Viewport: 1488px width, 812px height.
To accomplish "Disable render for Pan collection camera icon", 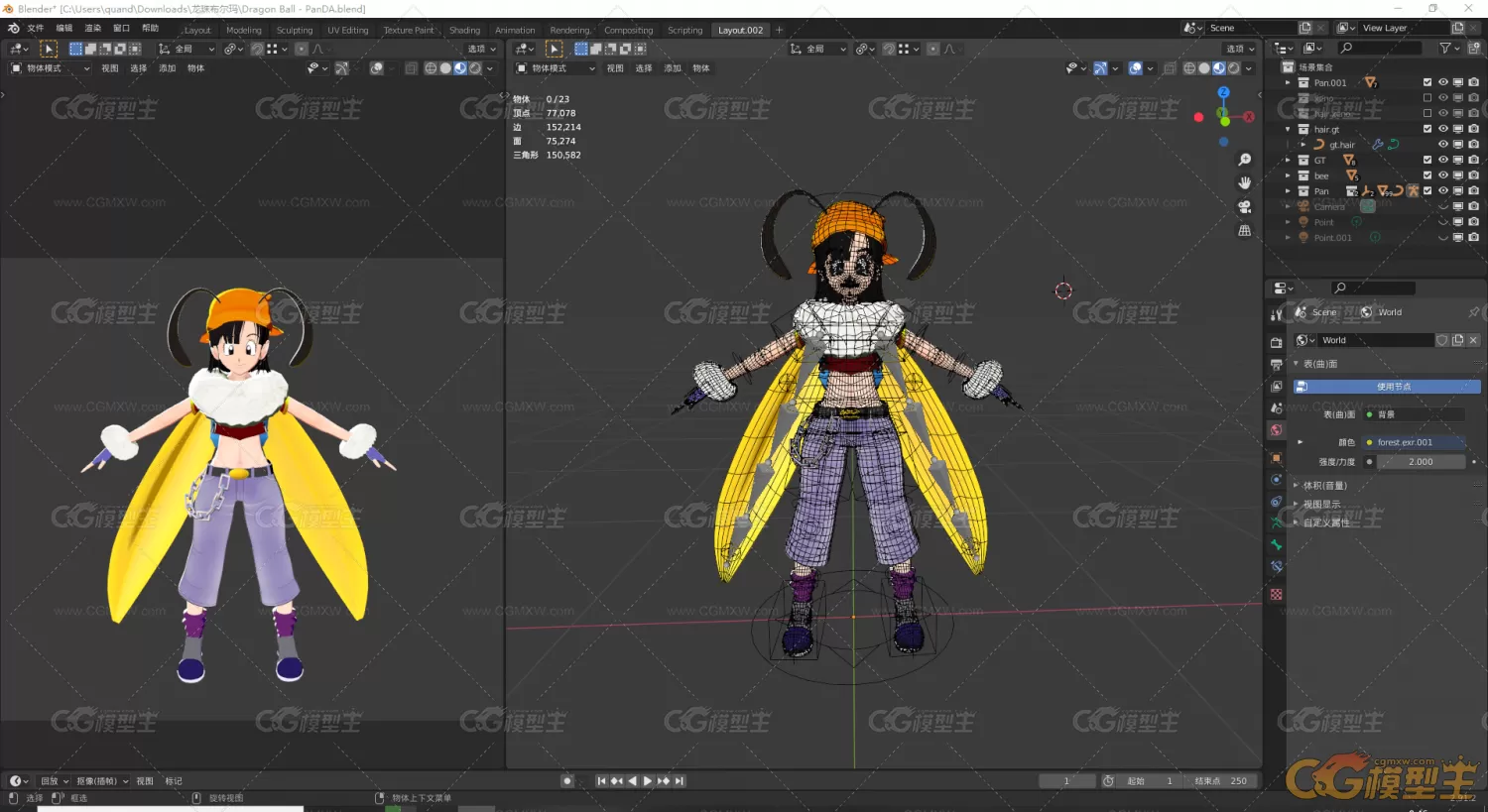I will (x=1473, y=190).
